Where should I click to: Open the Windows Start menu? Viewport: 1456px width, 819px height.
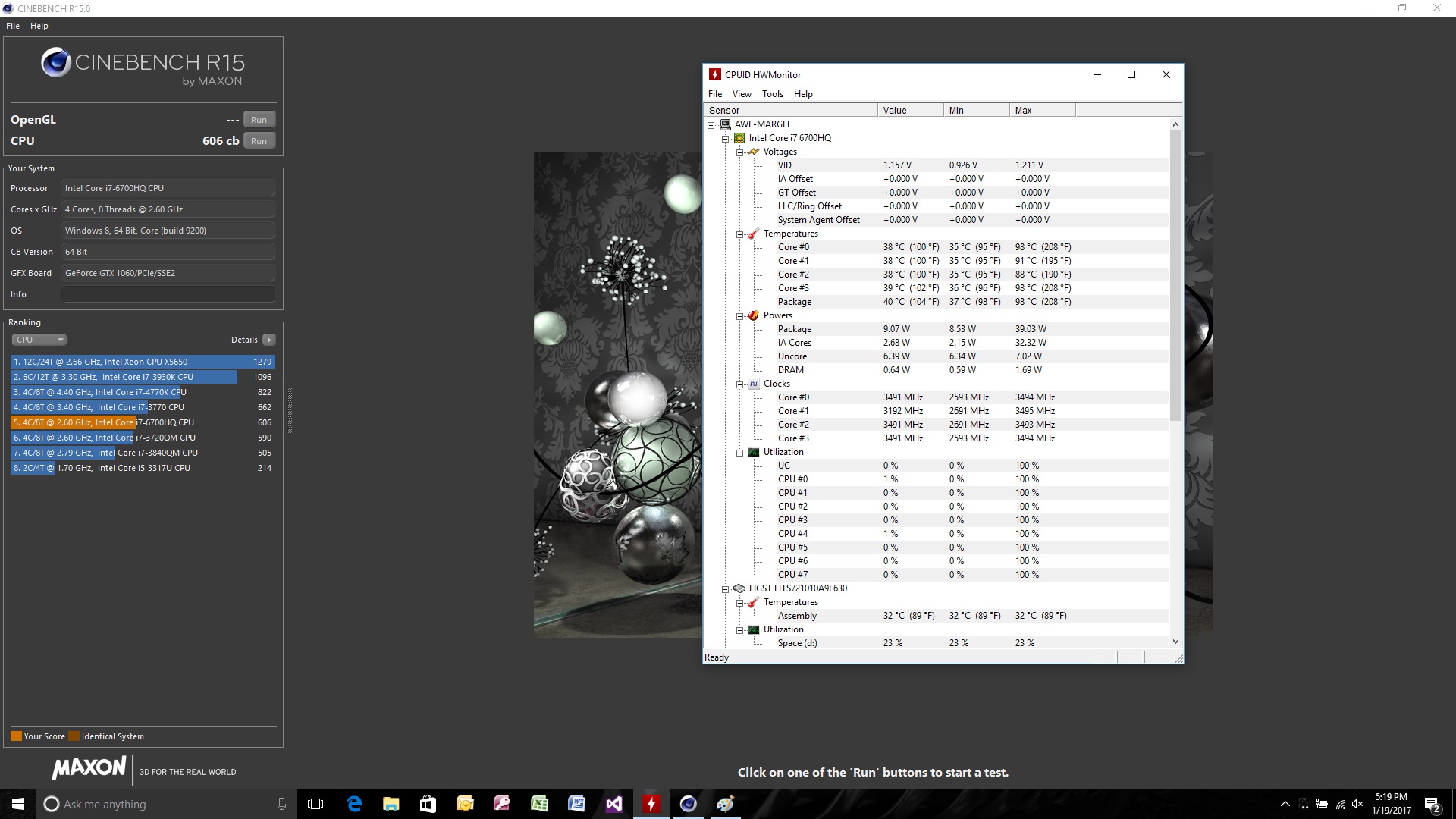pos(18,804)
